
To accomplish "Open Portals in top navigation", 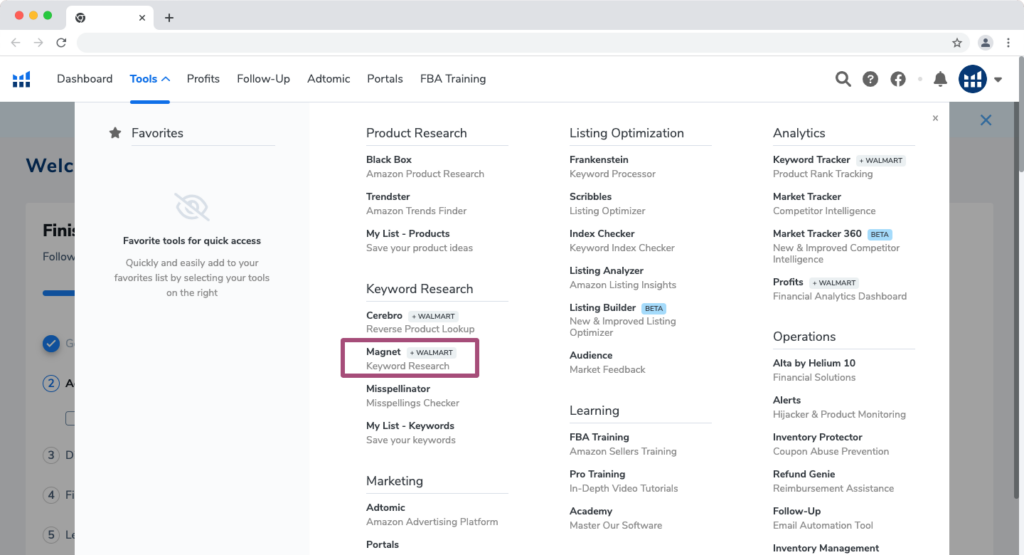I will click(x=385, y=79).
